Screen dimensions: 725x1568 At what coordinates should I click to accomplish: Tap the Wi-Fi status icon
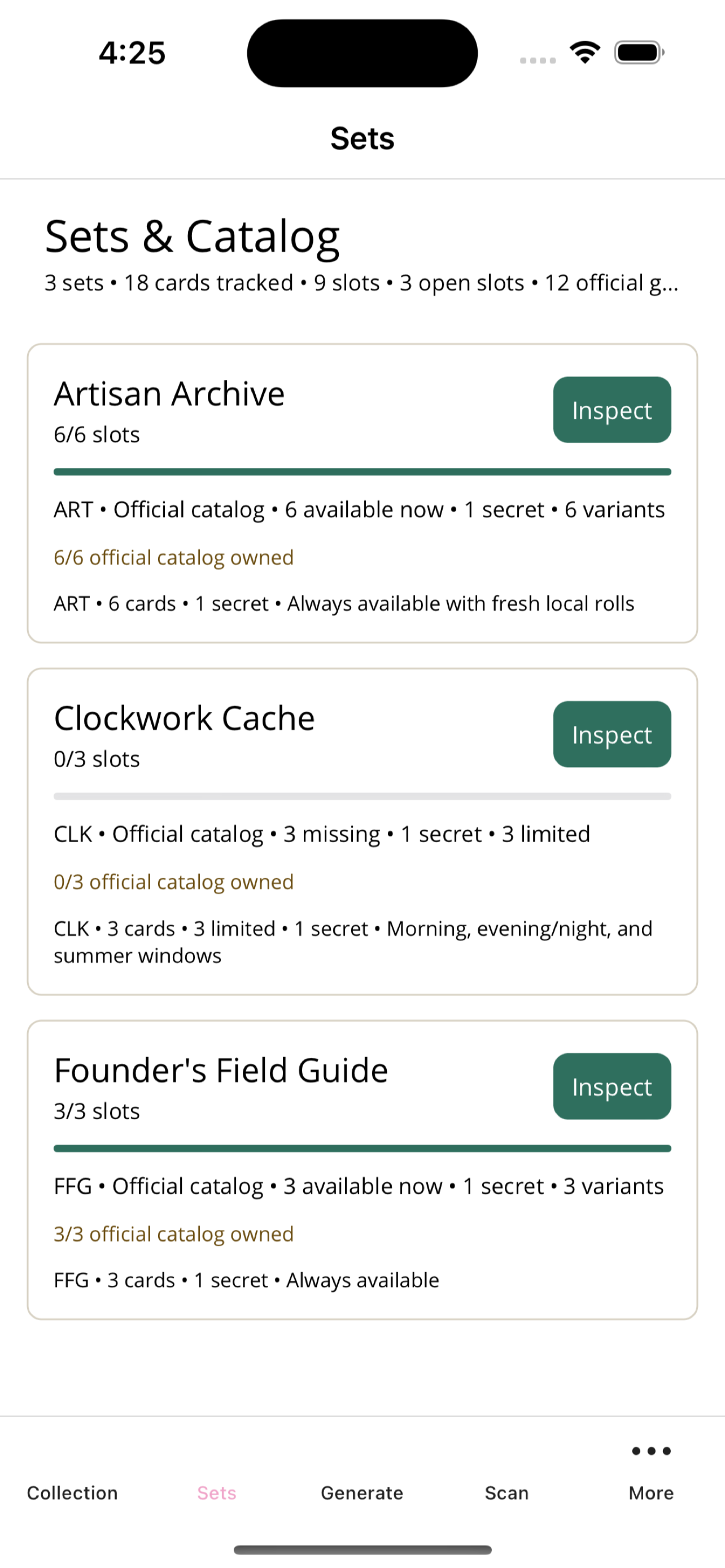(585, 52)
